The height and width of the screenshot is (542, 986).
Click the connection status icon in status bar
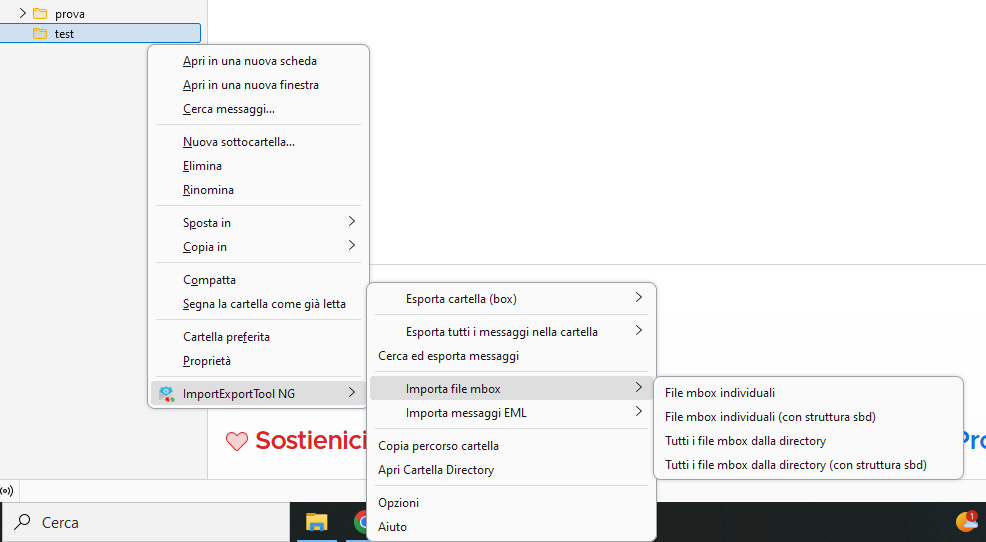[x=7, y=490]
